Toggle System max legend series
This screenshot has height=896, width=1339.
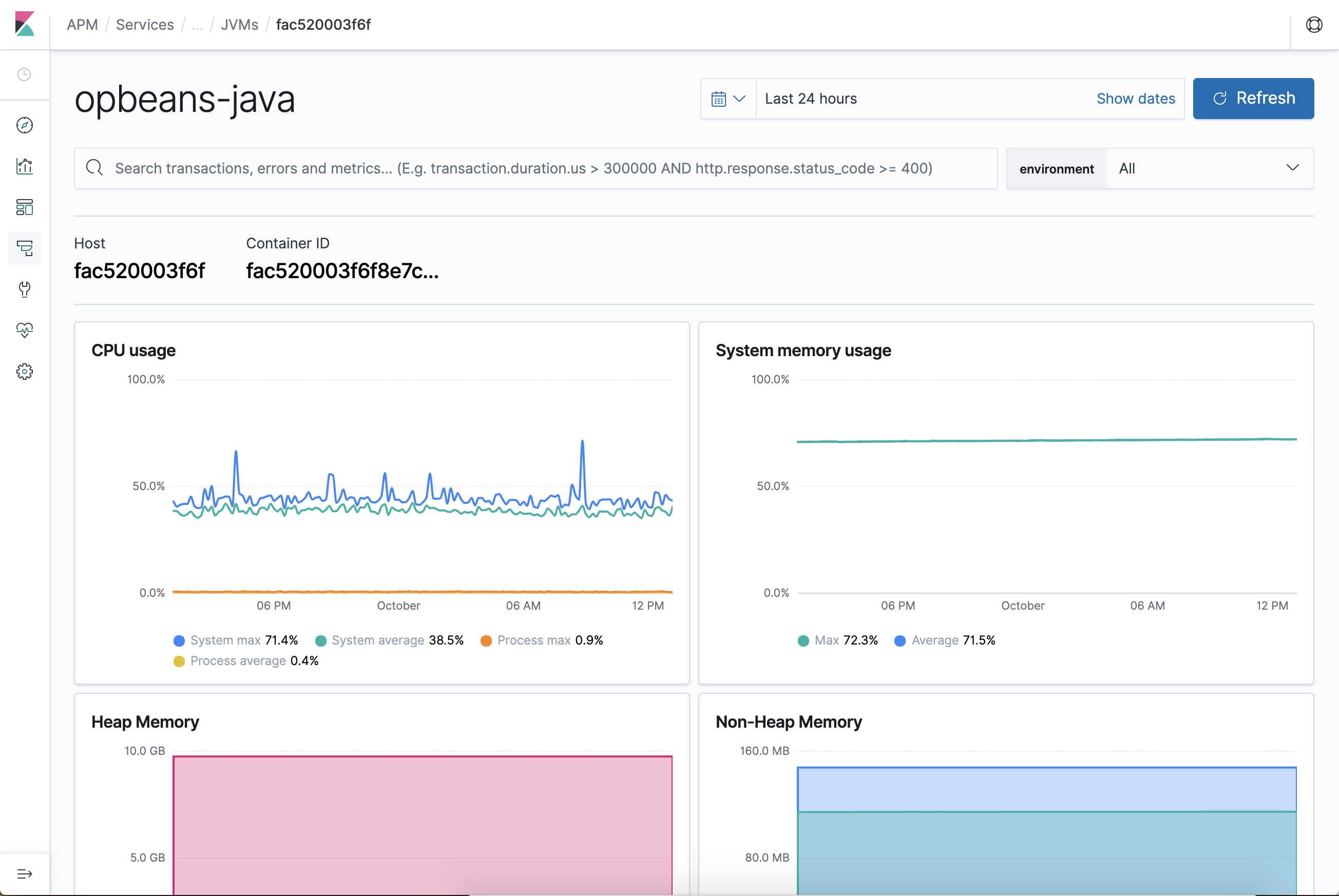[x=236, y=640]
